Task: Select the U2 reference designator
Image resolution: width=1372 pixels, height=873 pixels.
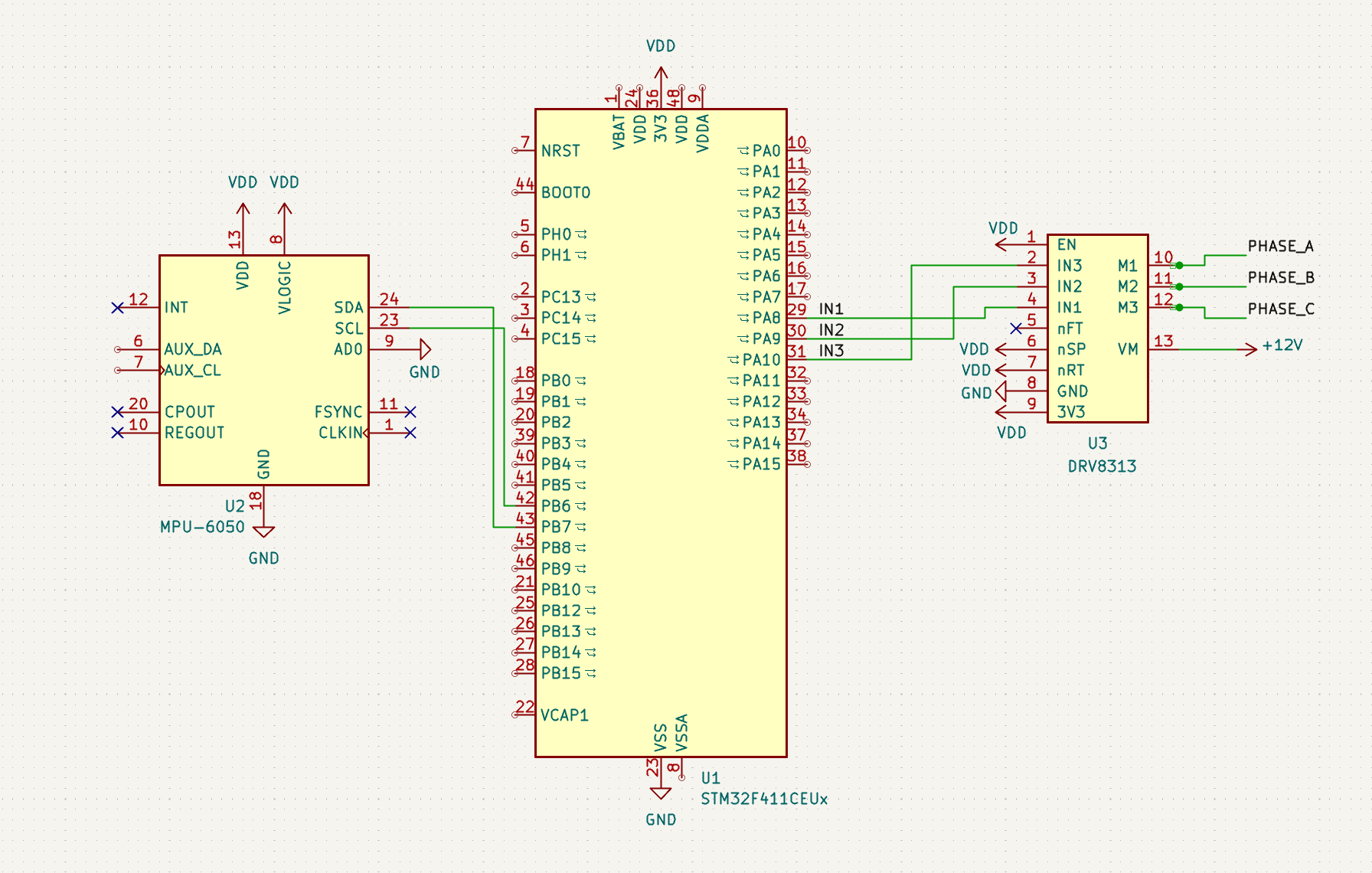Action: tap(234, 506)
